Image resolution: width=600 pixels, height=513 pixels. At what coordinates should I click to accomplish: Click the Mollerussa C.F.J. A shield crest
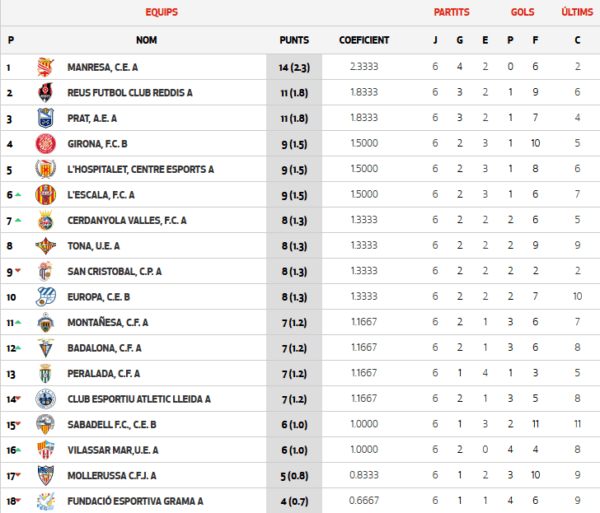(46, 476)
